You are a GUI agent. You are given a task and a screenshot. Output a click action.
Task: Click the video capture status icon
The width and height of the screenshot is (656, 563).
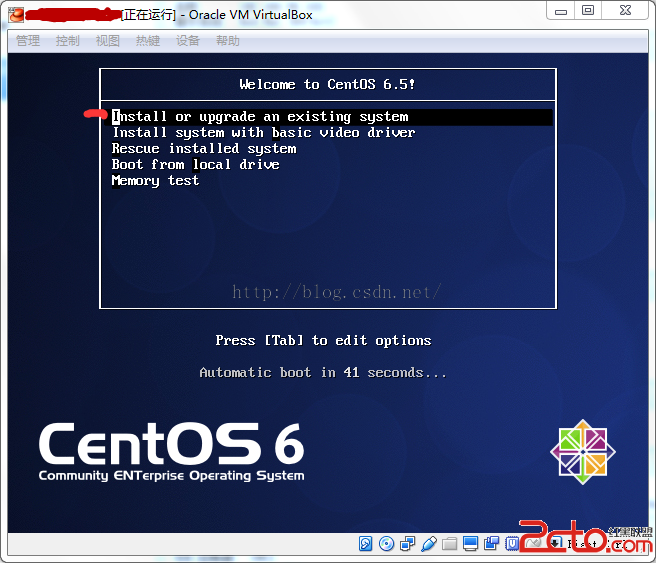click(491, 543)
